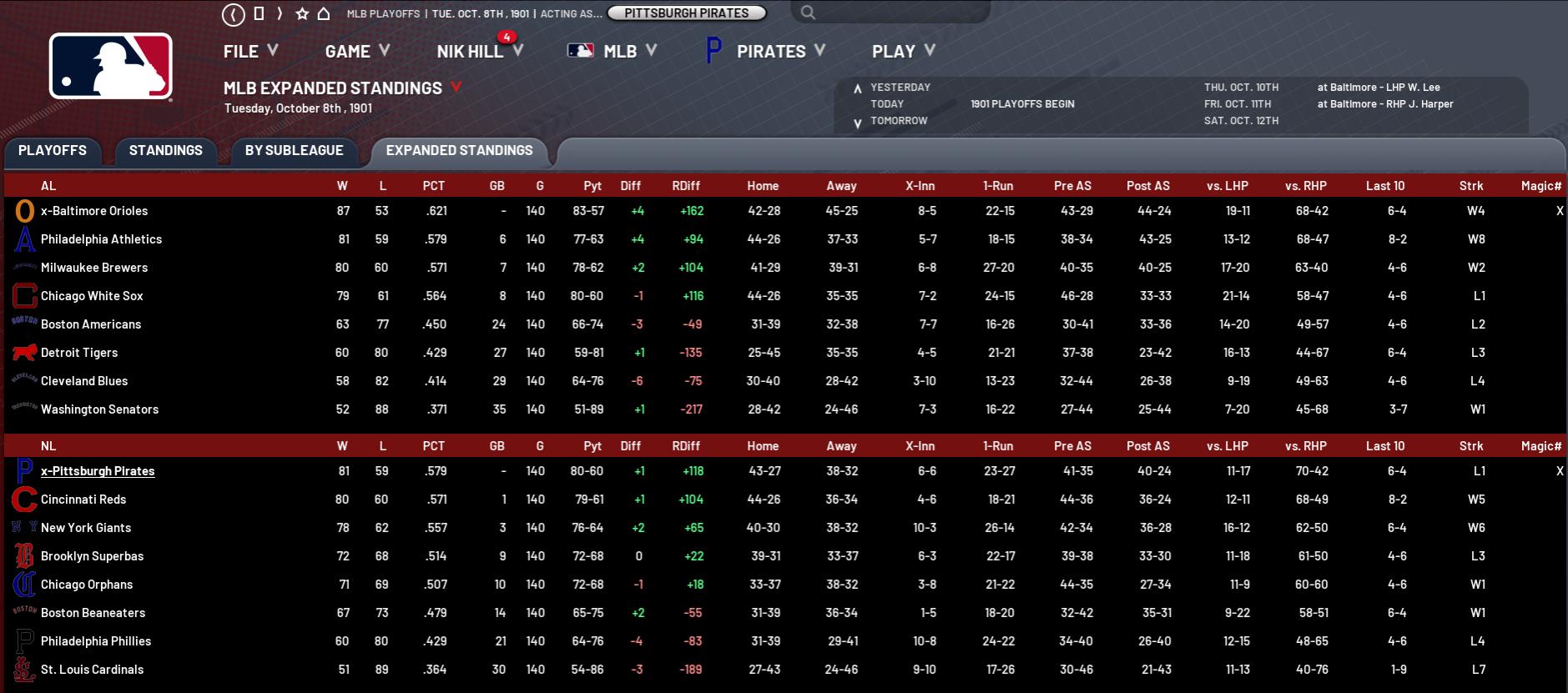
Task: Click the search magnifier icon
Action: 807,13
